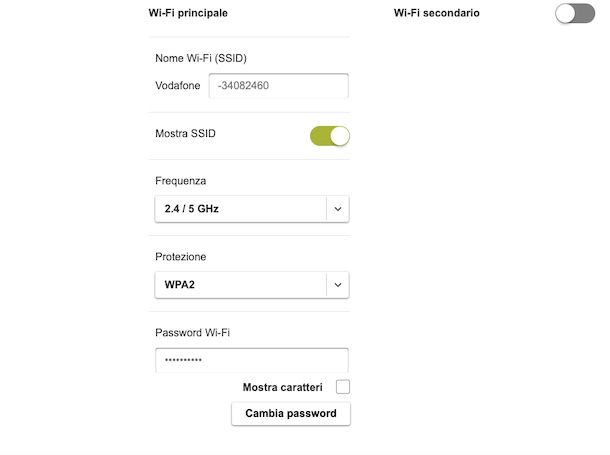Click the Frequenza label
Image resolution: width=610 pixels, height=455 pixels.
click(181, 181)
